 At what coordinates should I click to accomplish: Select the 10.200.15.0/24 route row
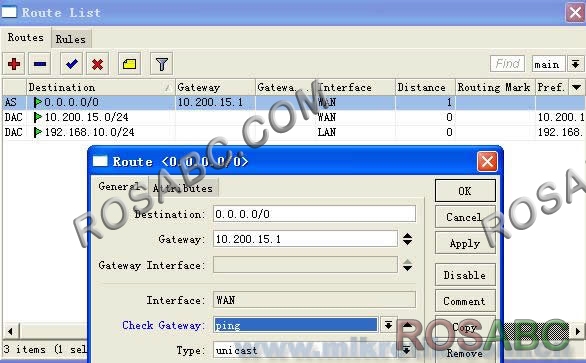[293, 117]
